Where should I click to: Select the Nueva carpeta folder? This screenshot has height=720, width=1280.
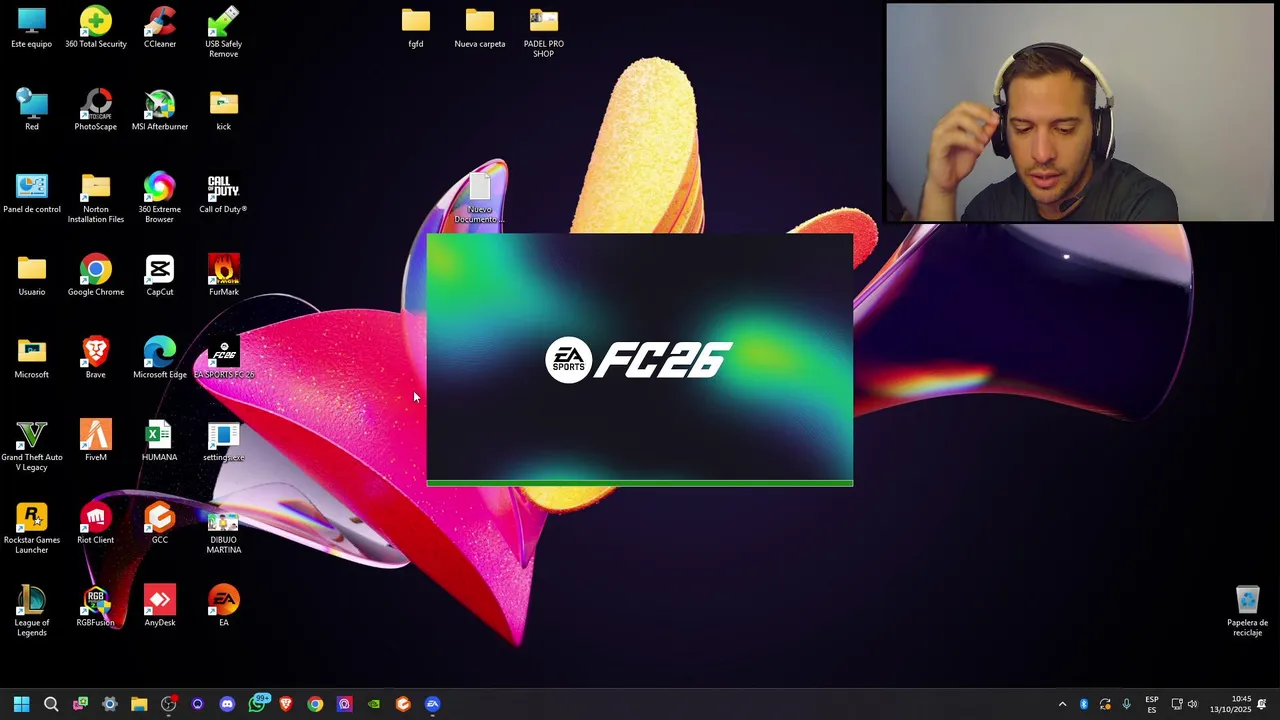point(480,27)
